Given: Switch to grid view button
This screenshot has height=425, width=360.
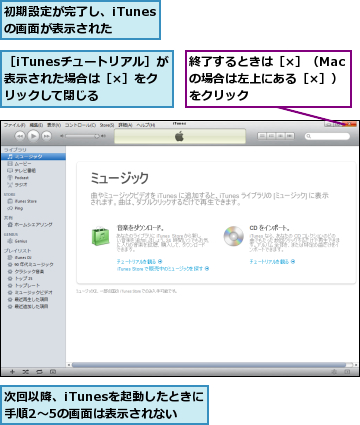Looking at the screenshot, I should [281, 136].
